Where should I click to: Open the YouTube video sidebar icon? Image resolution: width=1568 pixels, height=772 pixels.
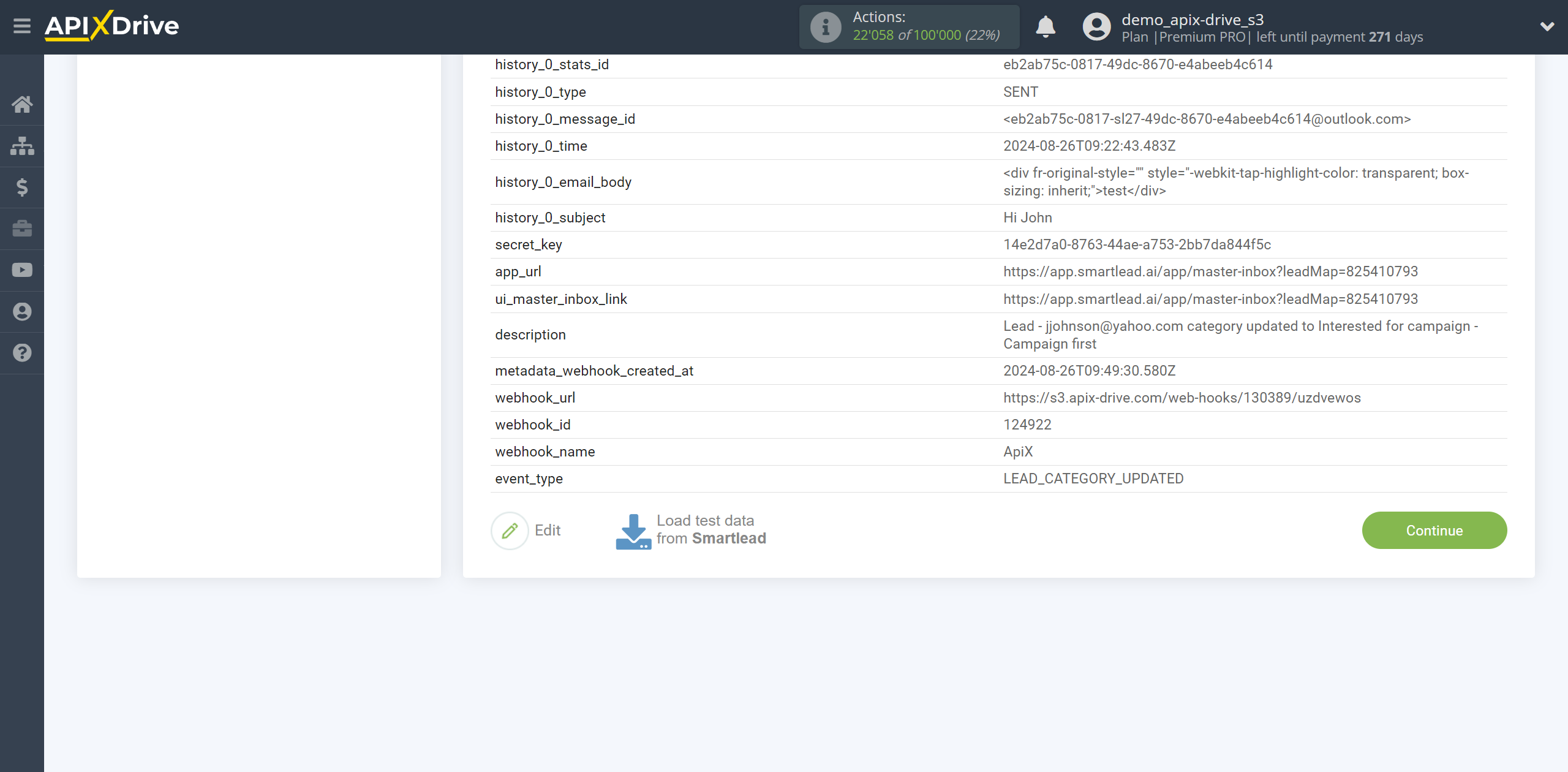pyautogui.click(x=22, y=270)
